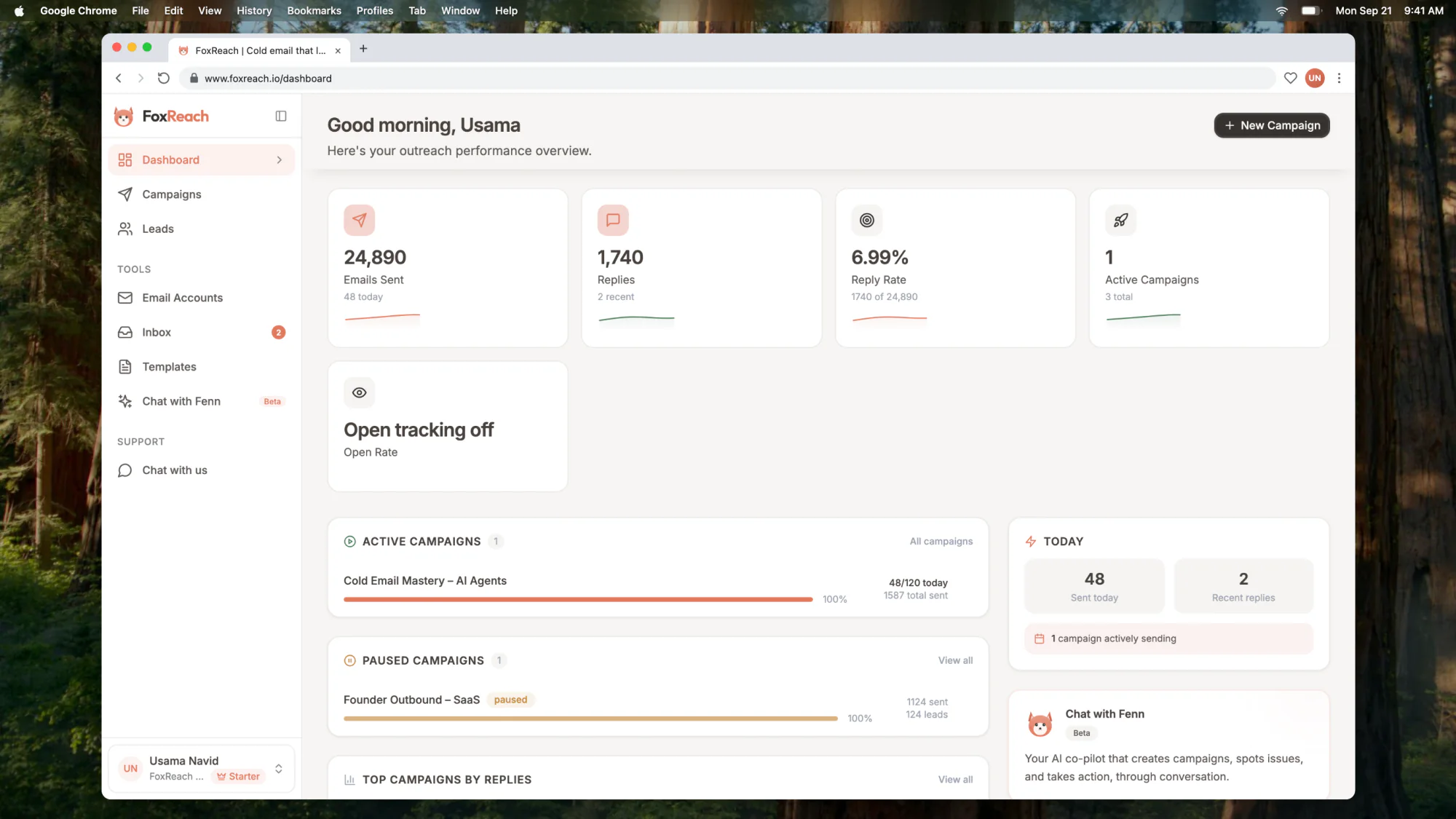Image resolution: width=1456 pixels, height=819 pixels.
Task: Click the Templates document icon
Action: pyautogui.click(x=125, y=367)
